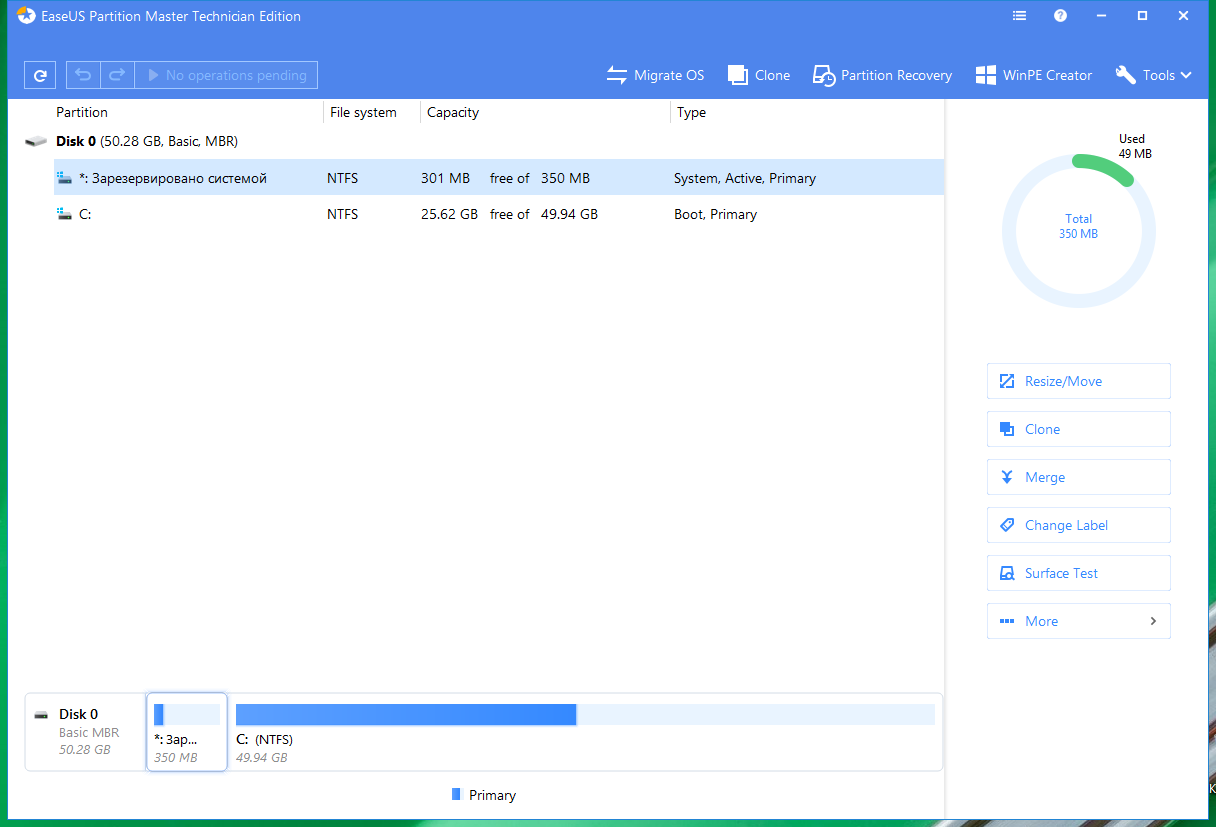Viewport: 1216px width, 827px height.
Task: Select the 350 MB reserved partition in disk map
Action: (x=186, y=731)
